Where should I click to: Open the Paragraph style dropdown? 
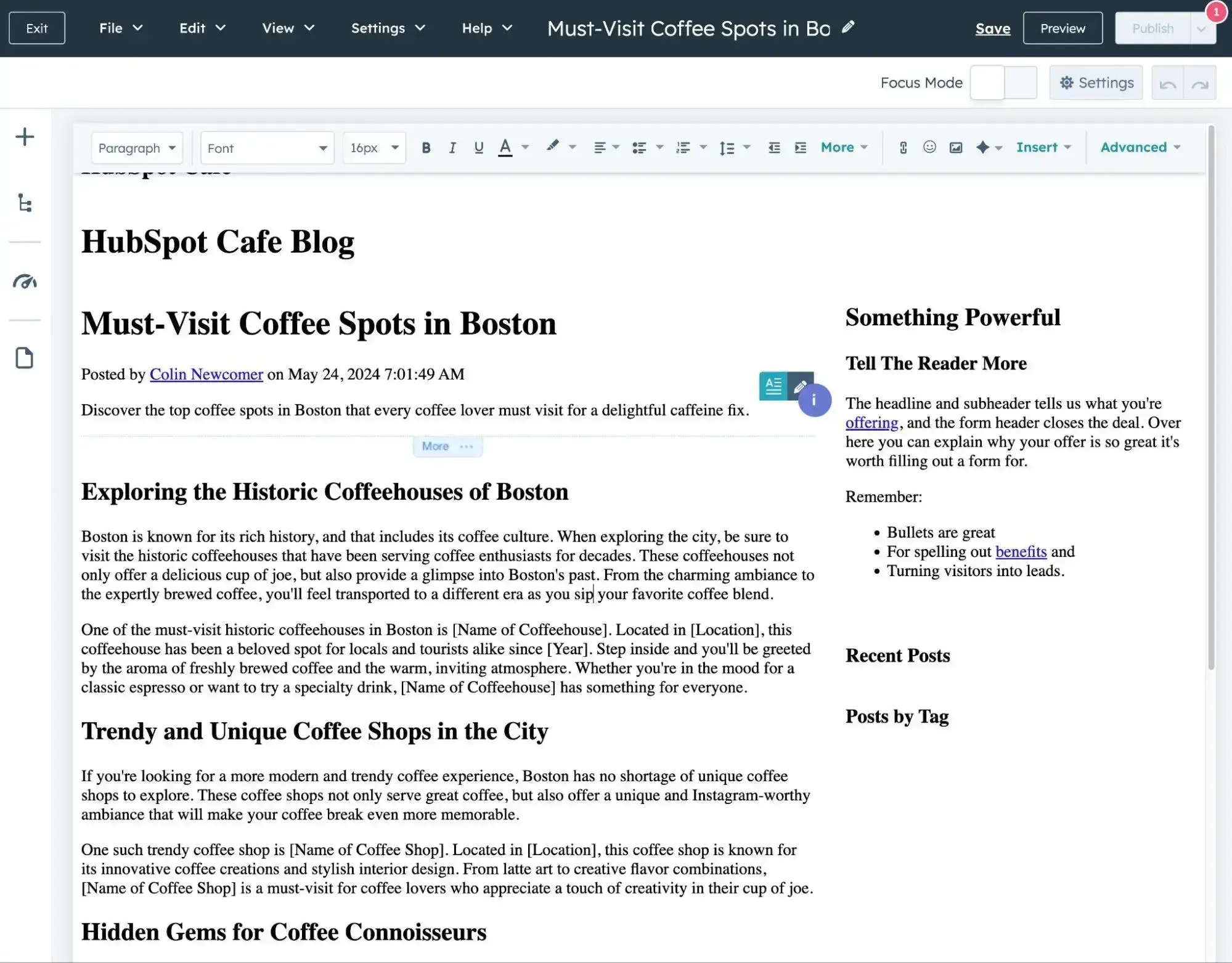[137, 148]
